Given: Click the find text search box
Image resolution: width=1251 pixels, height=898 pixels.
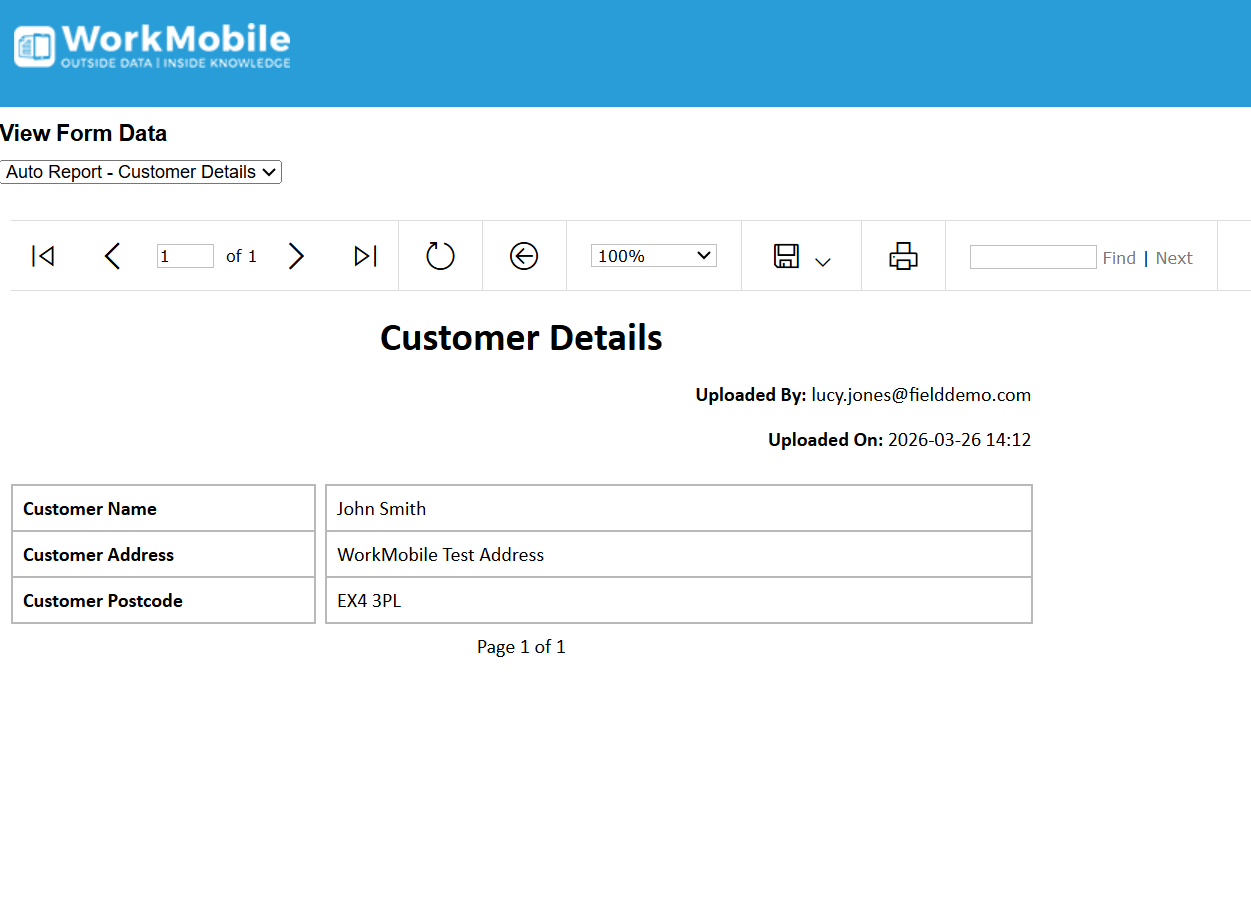Looking at the screenshot, I should [x=1033, y=257].
